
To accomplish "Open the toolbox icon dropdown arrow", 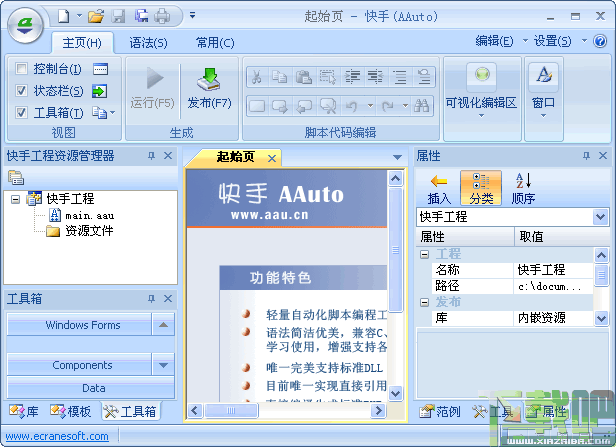I will pyautogui.click(x=113, y=113).
